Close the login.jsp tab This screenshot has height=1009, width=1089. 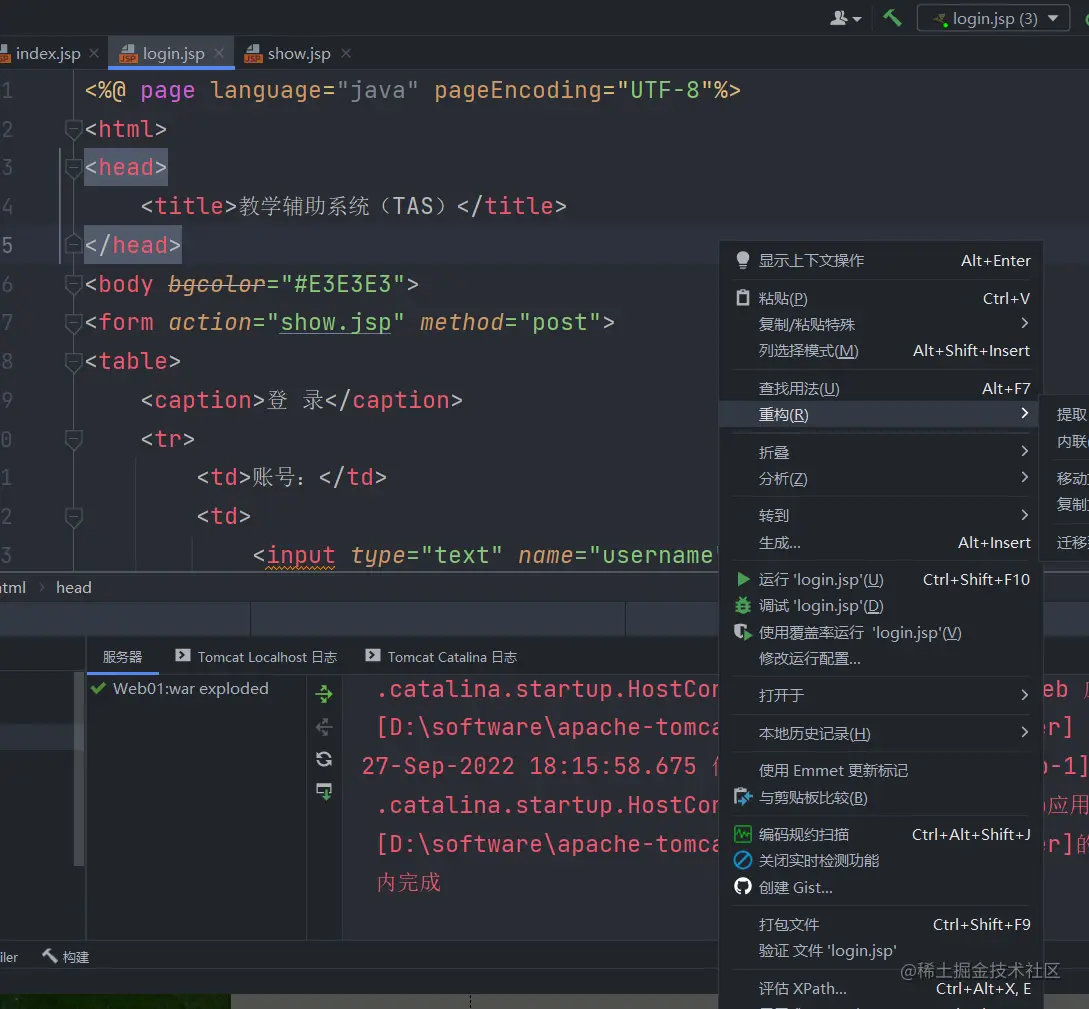point(219,53)
